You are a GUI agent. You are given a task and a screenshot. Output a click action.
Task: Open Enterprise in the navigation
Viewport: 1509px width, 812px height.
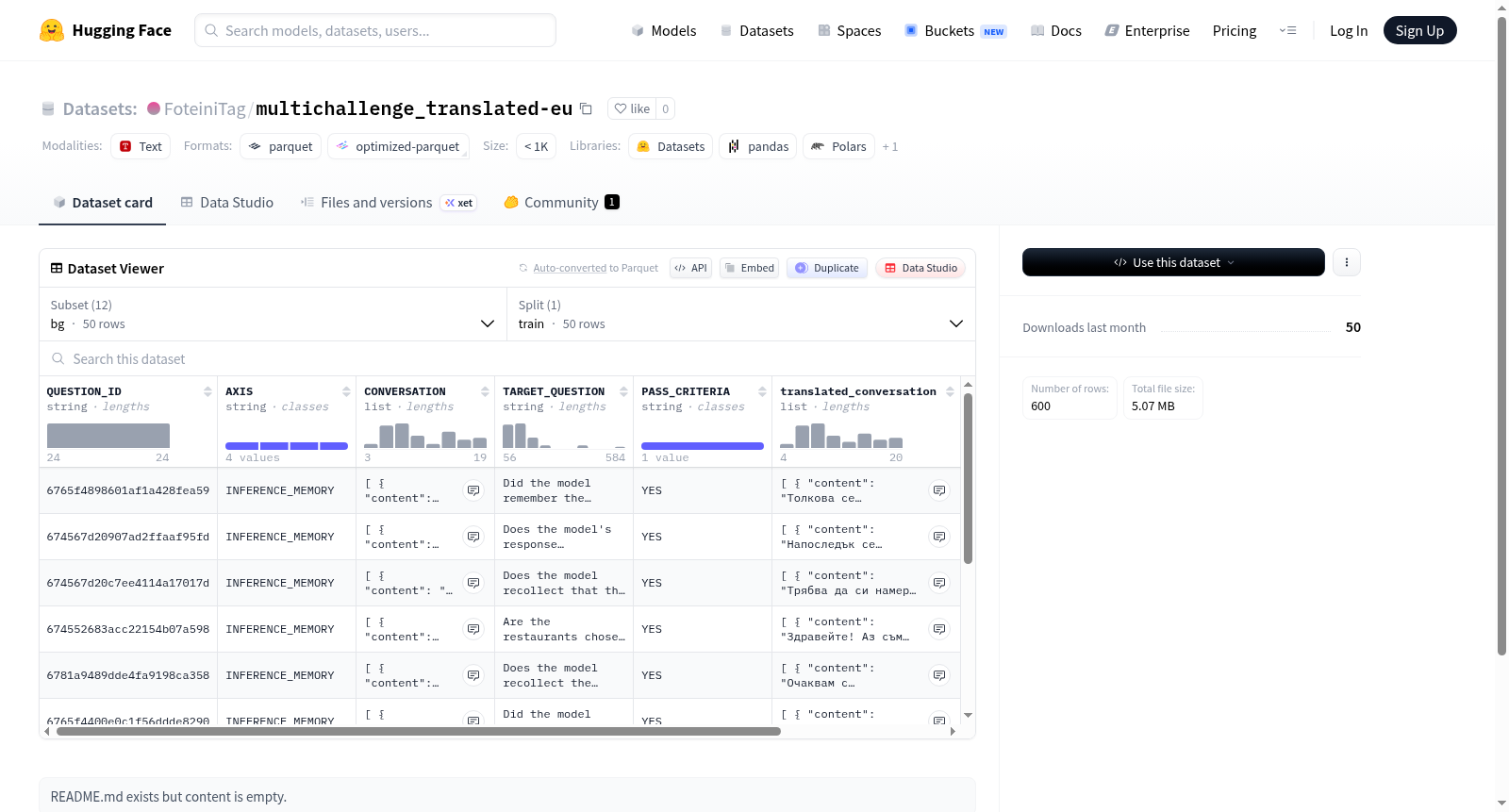[x=1147, y=30]
